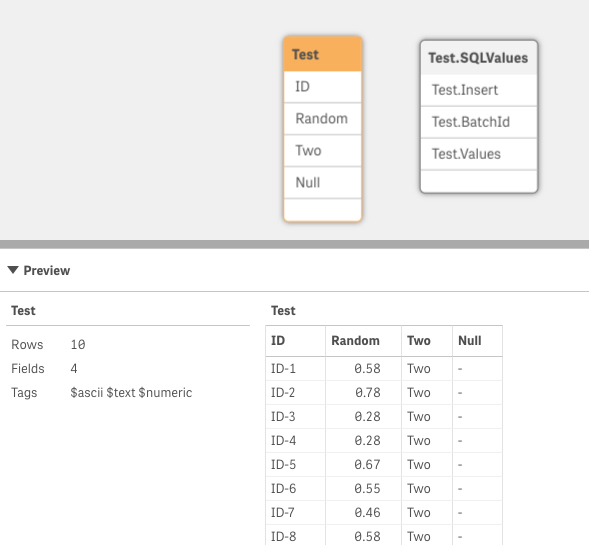This screenshot has width=589, height=550.
Task: Click the Random column header in preview
Action: [363, 341]
